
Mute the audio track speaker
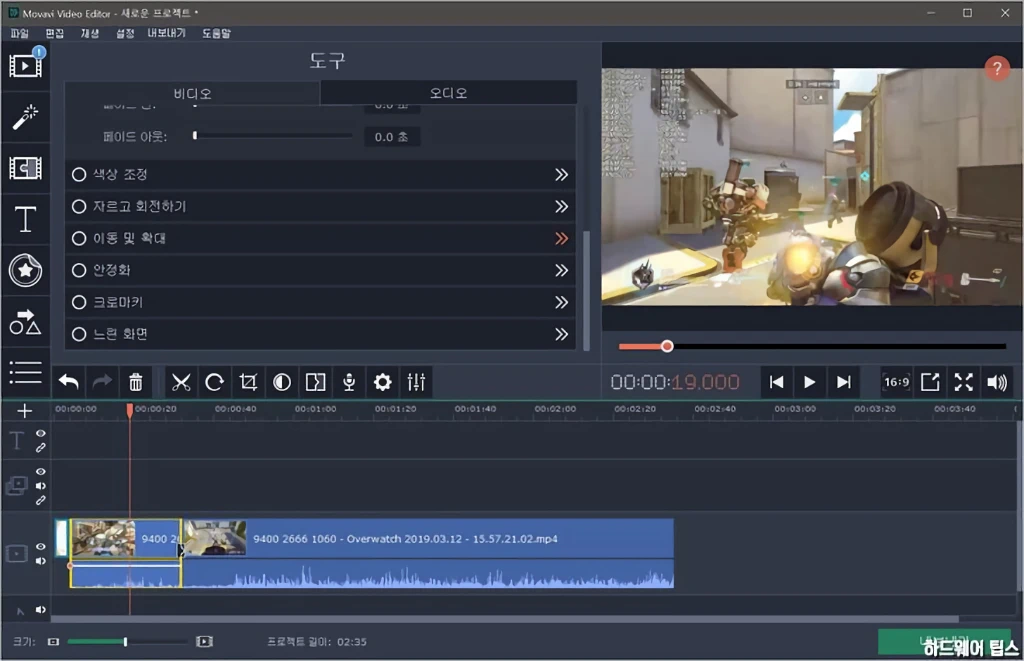click(40, 610)
